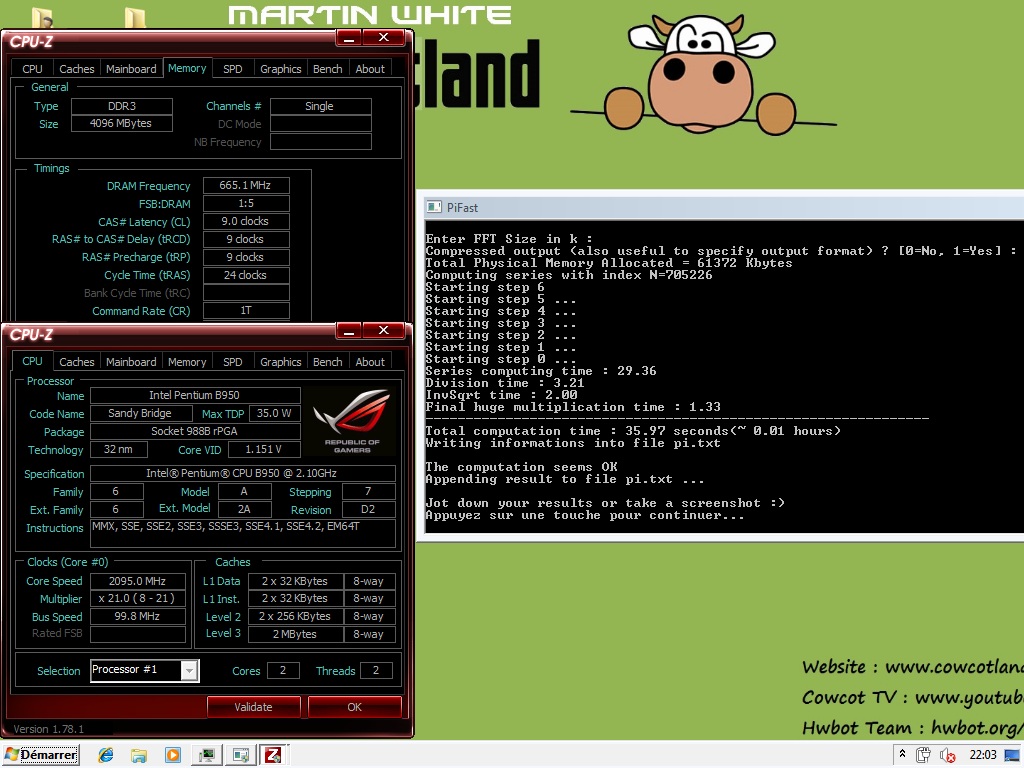Image resolution: width=1024 pixels, height=768 pixels.
Task: Click the Validate button in CPU-Z
Action: tap(253, 707)
